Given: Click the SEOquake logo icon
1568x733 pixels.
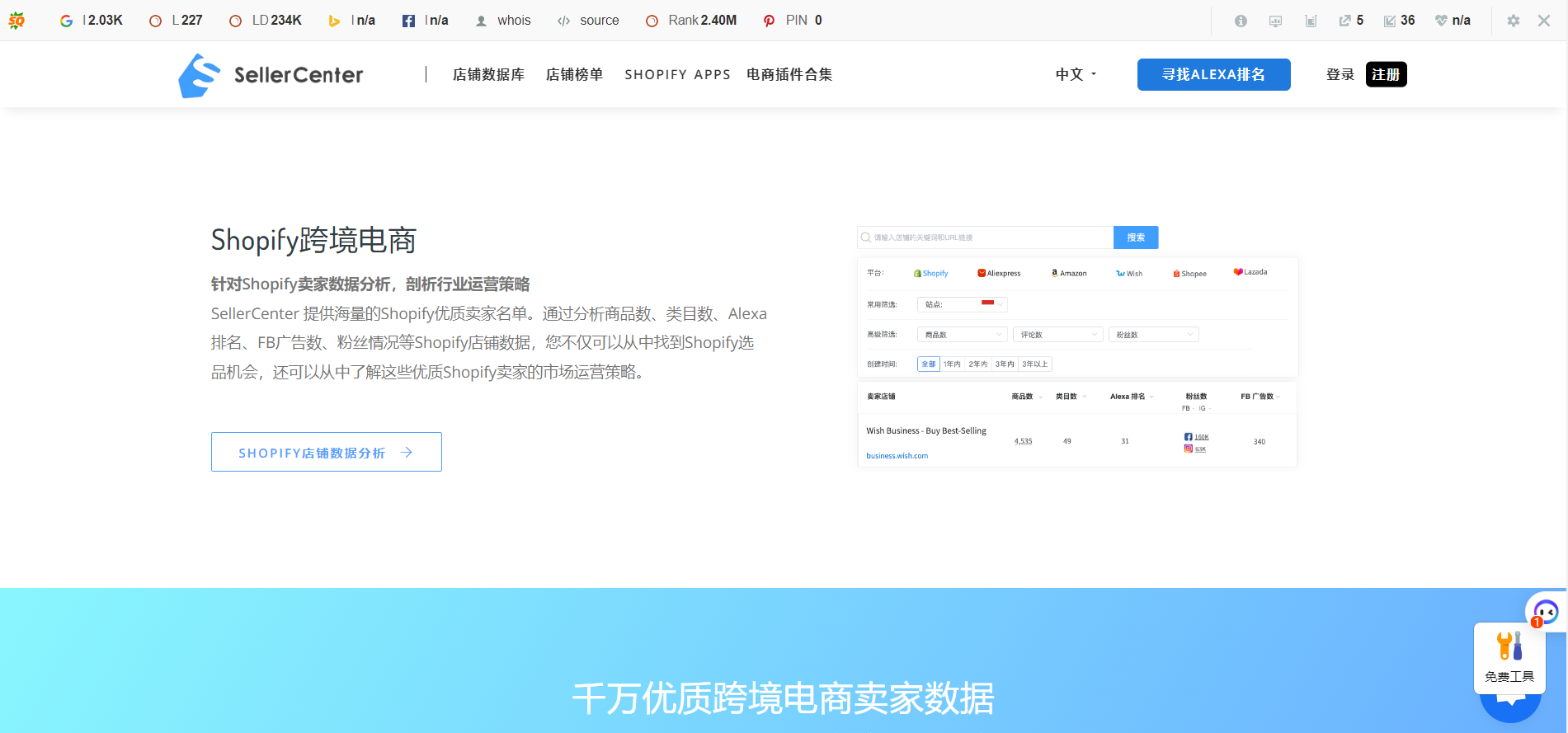Looking at the screenshot, I should (x=16, y=21).
